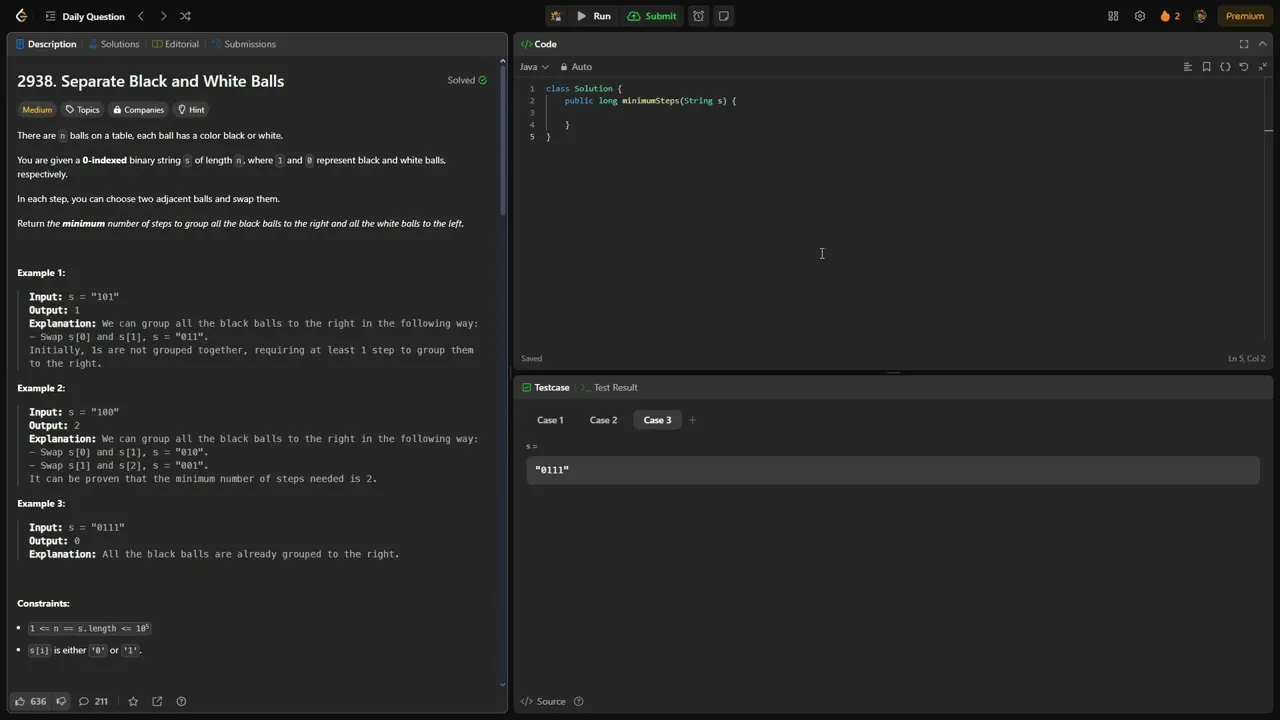The height and width of the screenshot is (720, 1280).
Task: Click the format code braces icon
Action: coord(1225,67)
